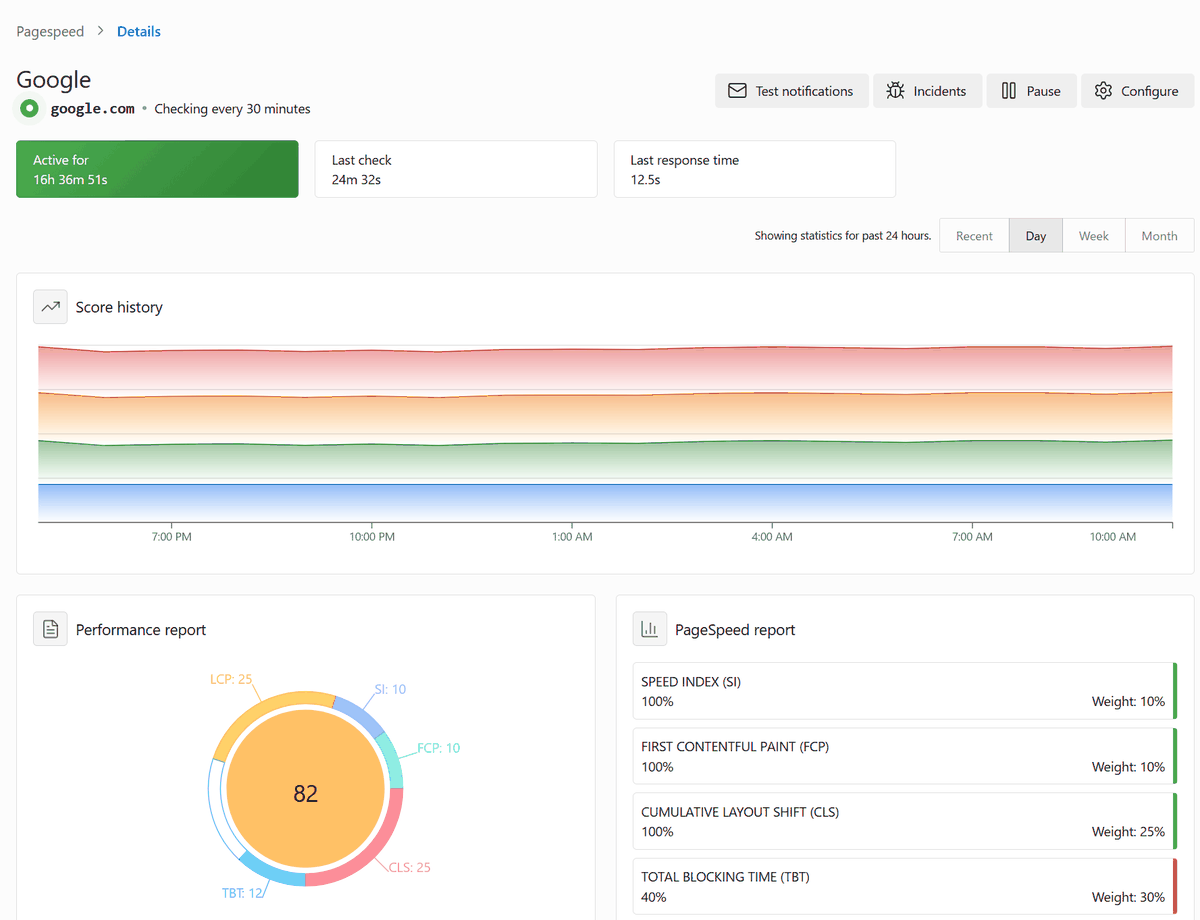Select the Day statistics range
The width and height of the screenshot is (1200, 920).
coord(1036,236)
